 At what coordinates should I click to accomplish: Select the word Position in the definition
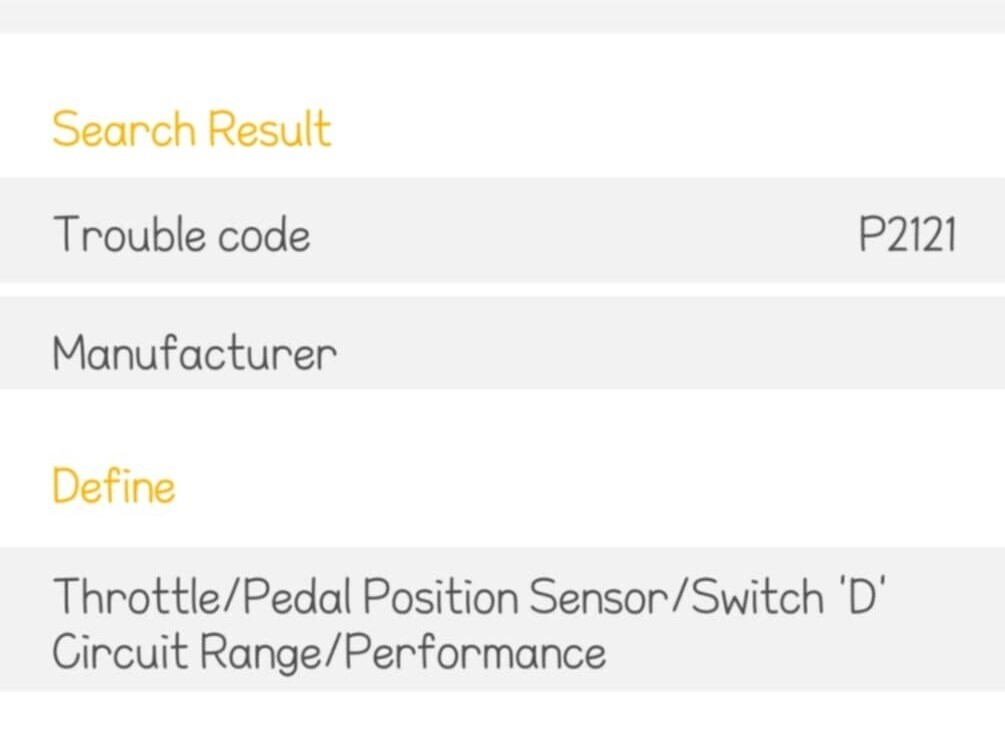click(x=440, y=597)
